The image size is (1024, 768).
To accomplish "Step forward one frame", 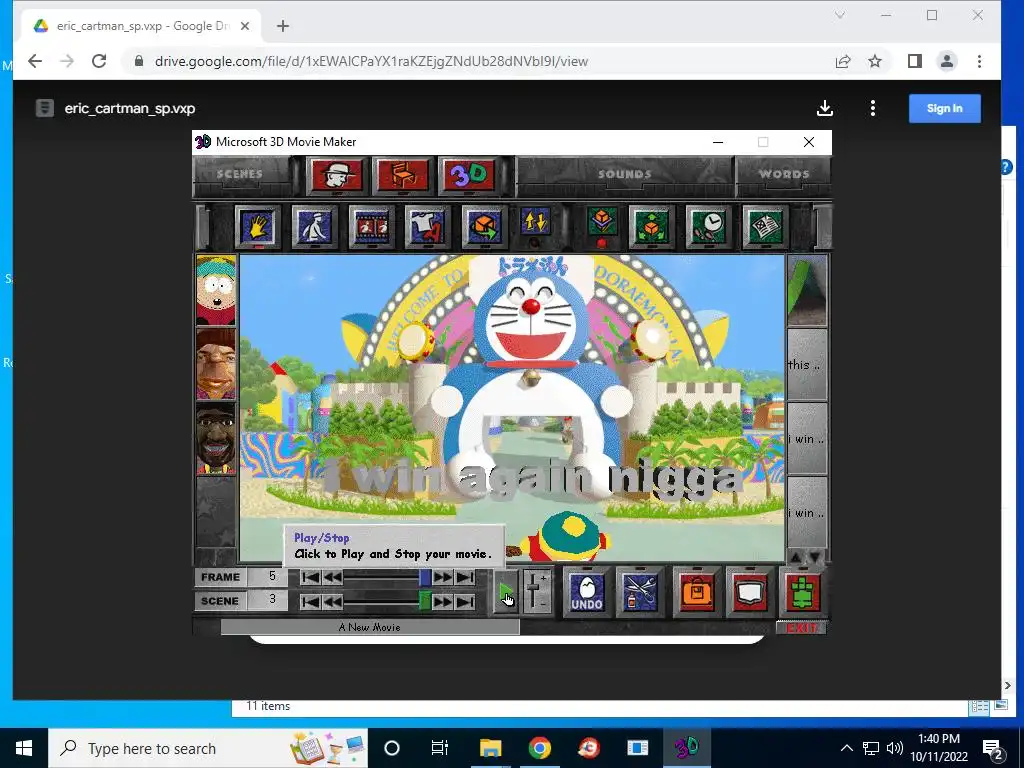I will point(443,577).
